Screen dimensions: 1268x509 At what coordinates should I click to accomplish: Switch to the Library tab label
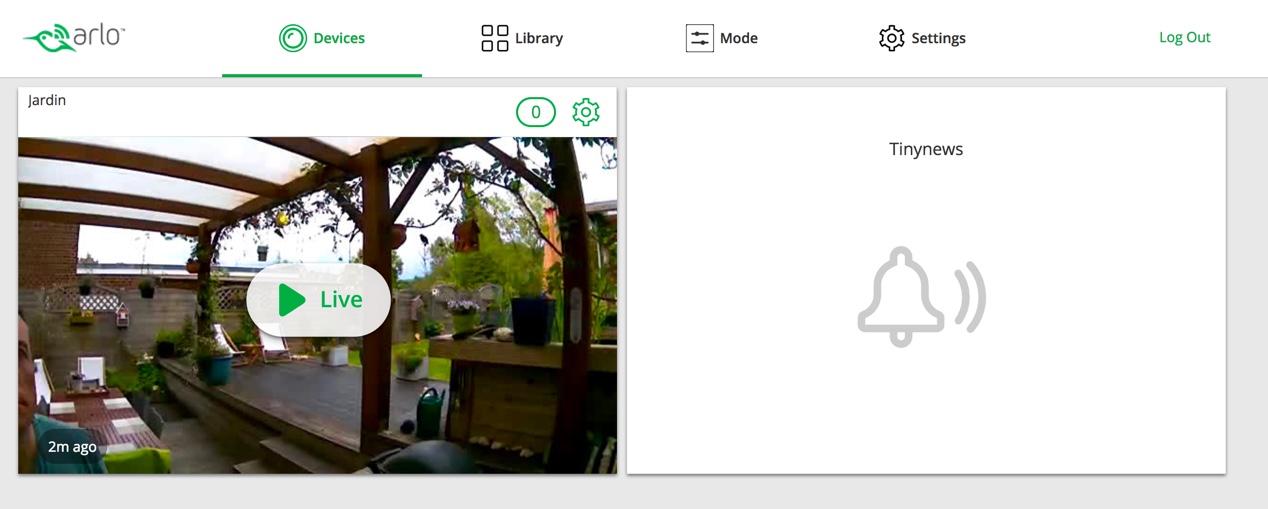click(539, 38)
